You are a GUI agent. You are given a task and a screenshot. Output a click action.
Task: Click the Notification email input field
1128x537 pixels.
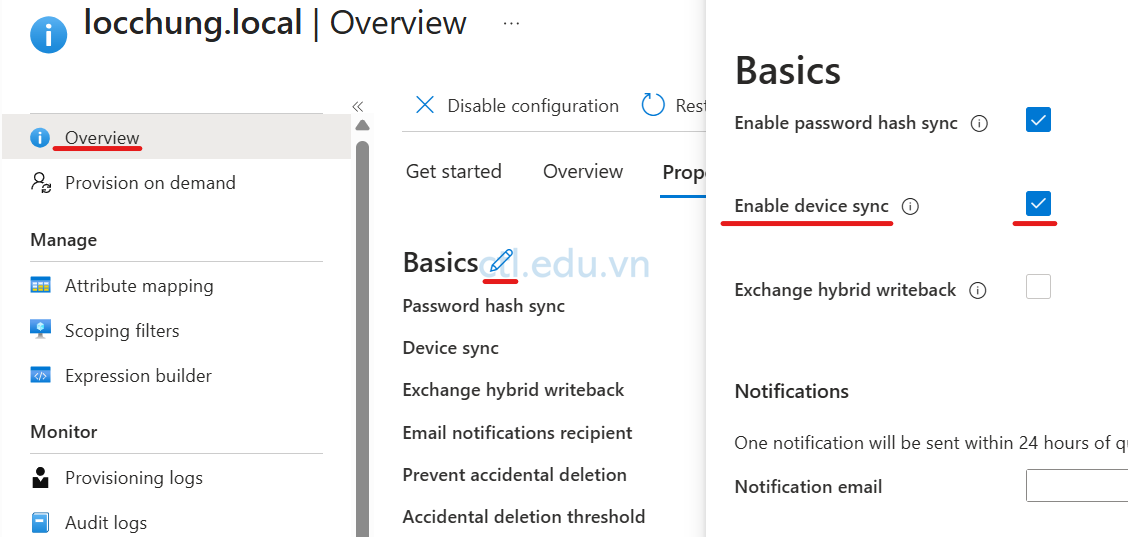1076,486
